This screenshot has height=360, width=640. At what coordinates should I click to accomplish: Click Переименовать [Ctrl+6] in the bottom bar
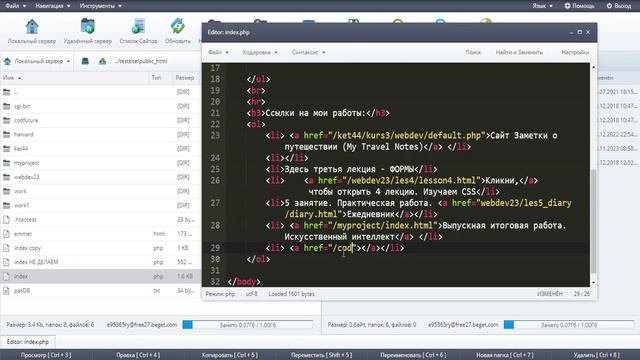[413, 355]
